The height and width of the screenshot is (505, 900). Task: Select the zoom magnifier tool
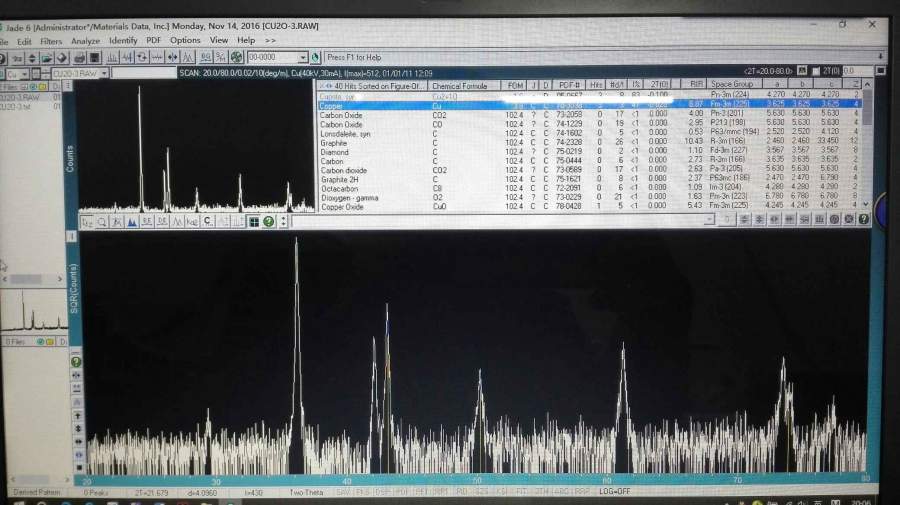click(102, 222)
